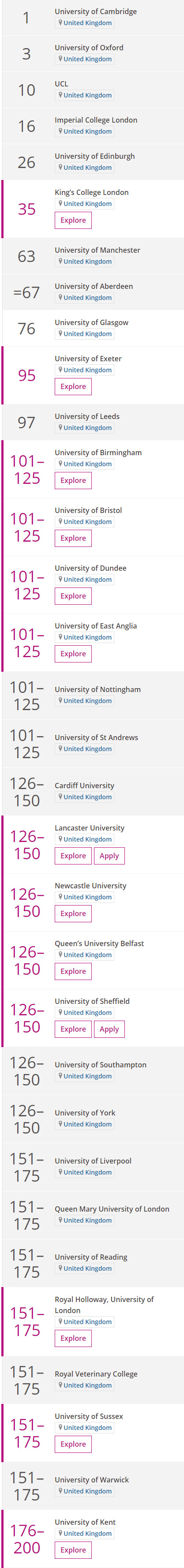Image resolution: width=184 pixels, height=1568 pixels.
Task: Click the location pin icon under University of Cambridge
Action: [x=60, y=22]
